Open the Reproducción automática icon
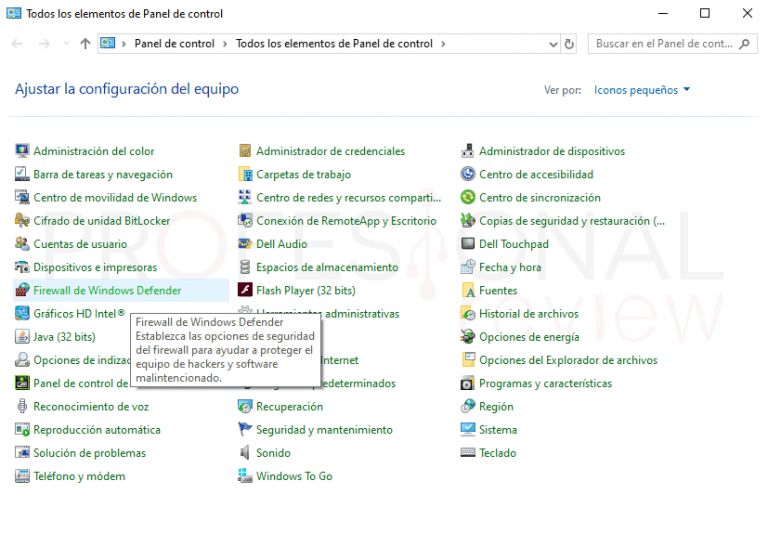Screen dimensions: 768x533 (22, 430)
